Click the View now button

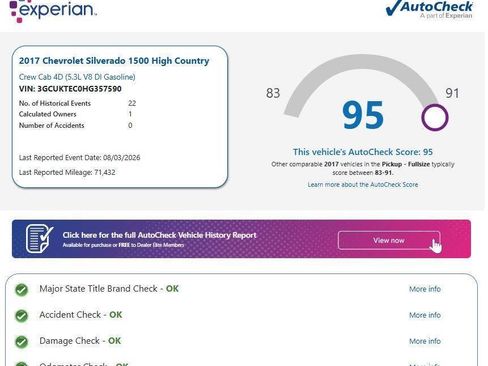click(389, 240)
